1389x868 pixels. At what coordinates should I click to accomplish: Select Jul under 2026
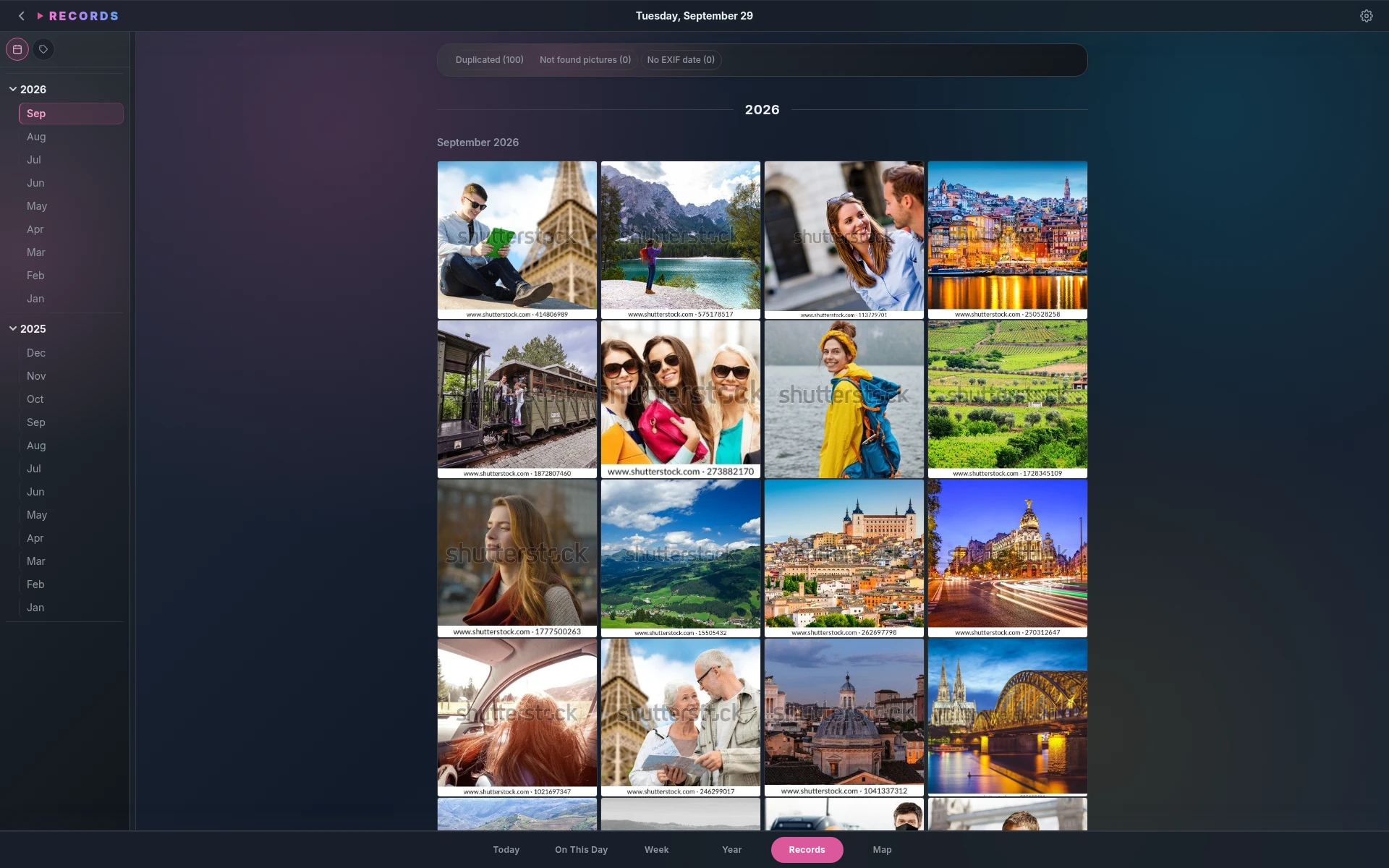pyautogui.click(x=71, y=160)
